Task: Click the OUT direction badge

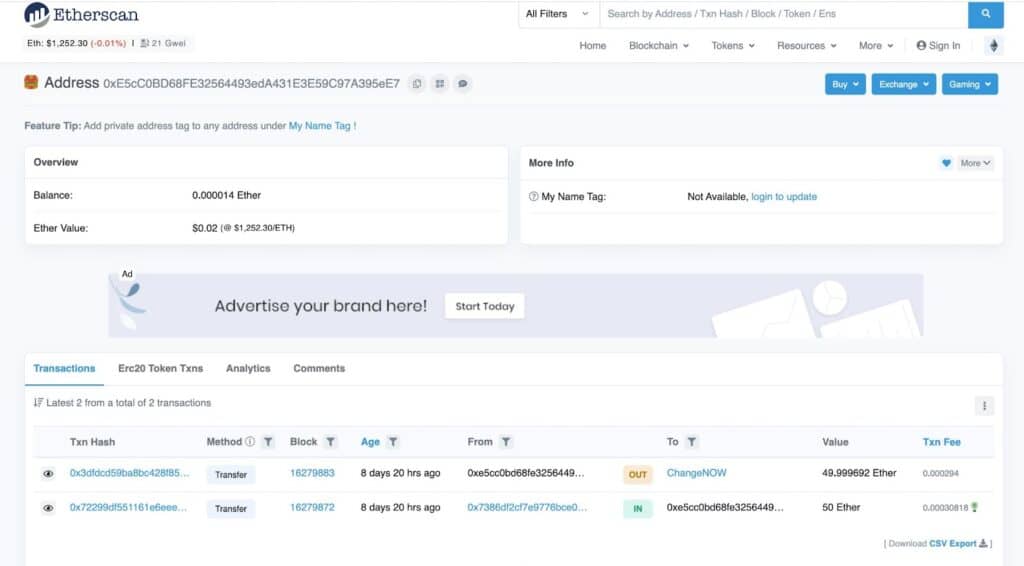Action: tap(637, 475)
